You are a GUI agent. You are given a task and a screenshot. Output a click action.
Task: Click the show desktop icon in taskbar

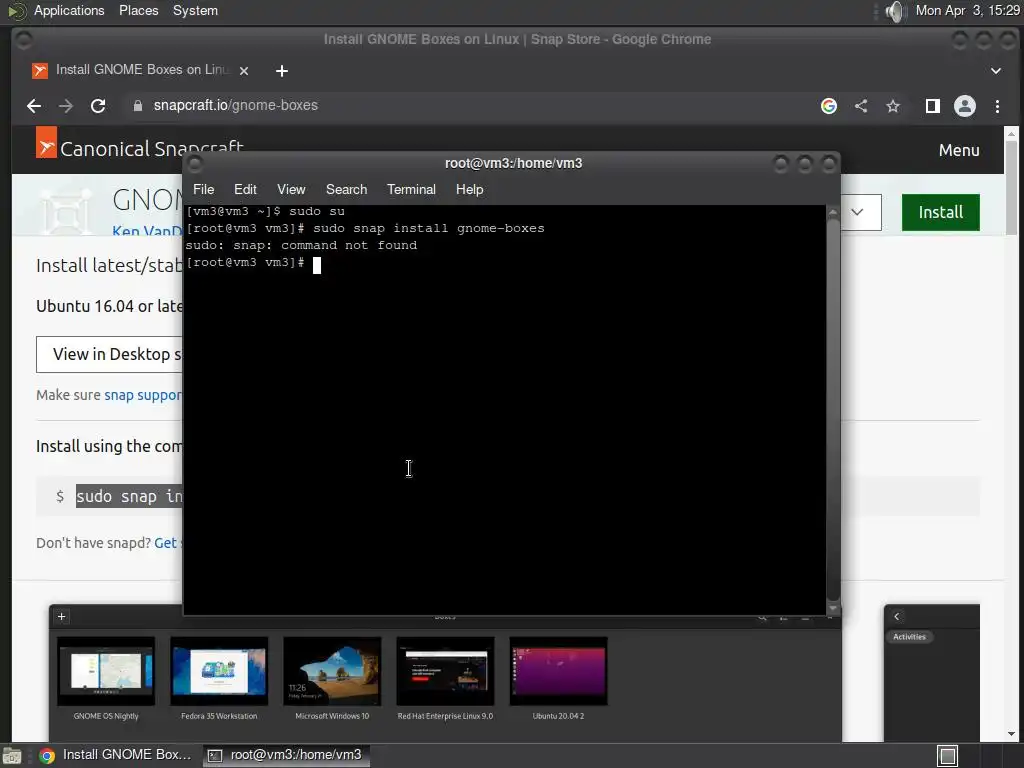coord(12,756)
